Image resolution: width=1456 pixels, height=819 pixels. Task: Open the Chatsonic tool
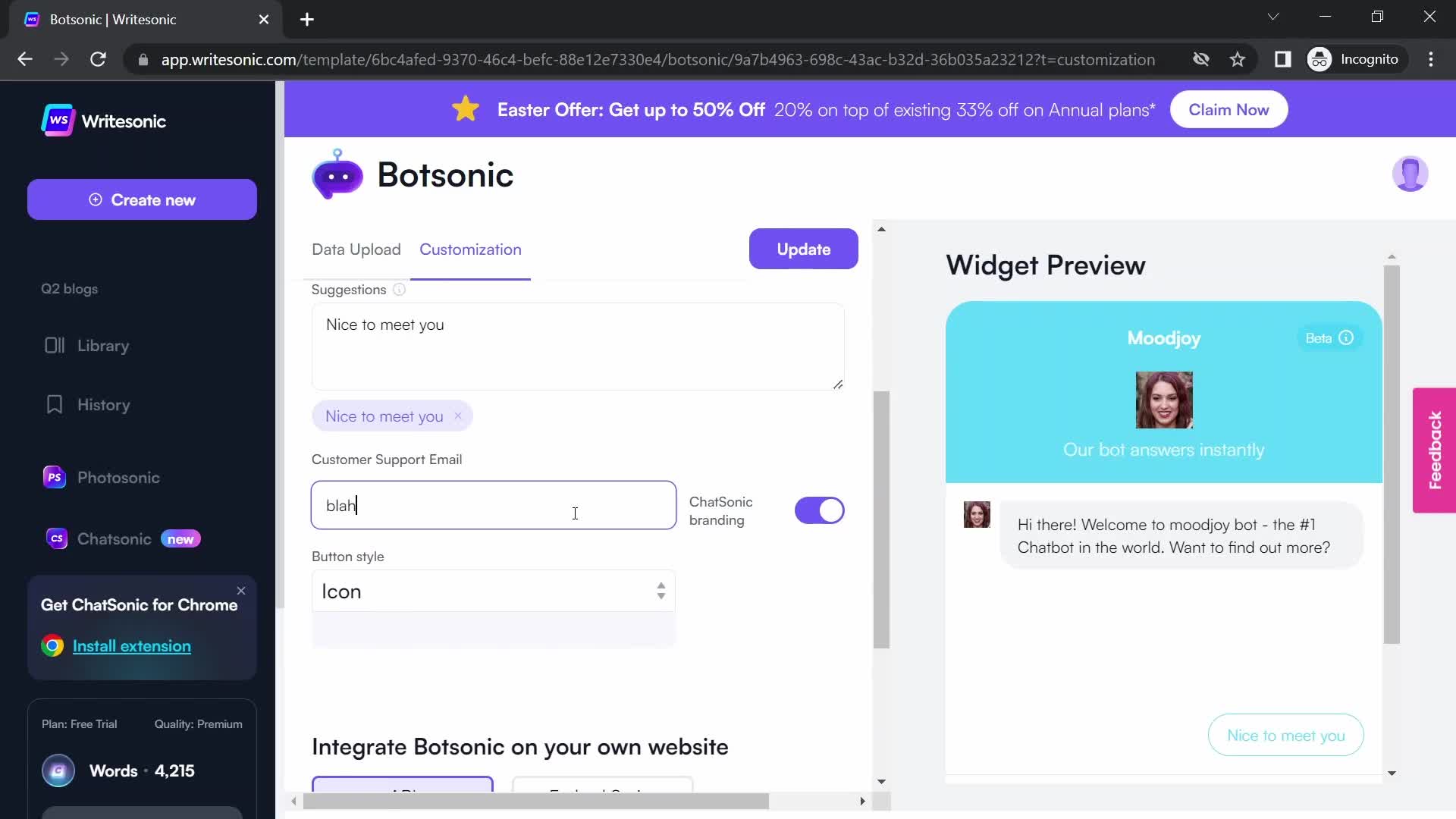[114, 539]
